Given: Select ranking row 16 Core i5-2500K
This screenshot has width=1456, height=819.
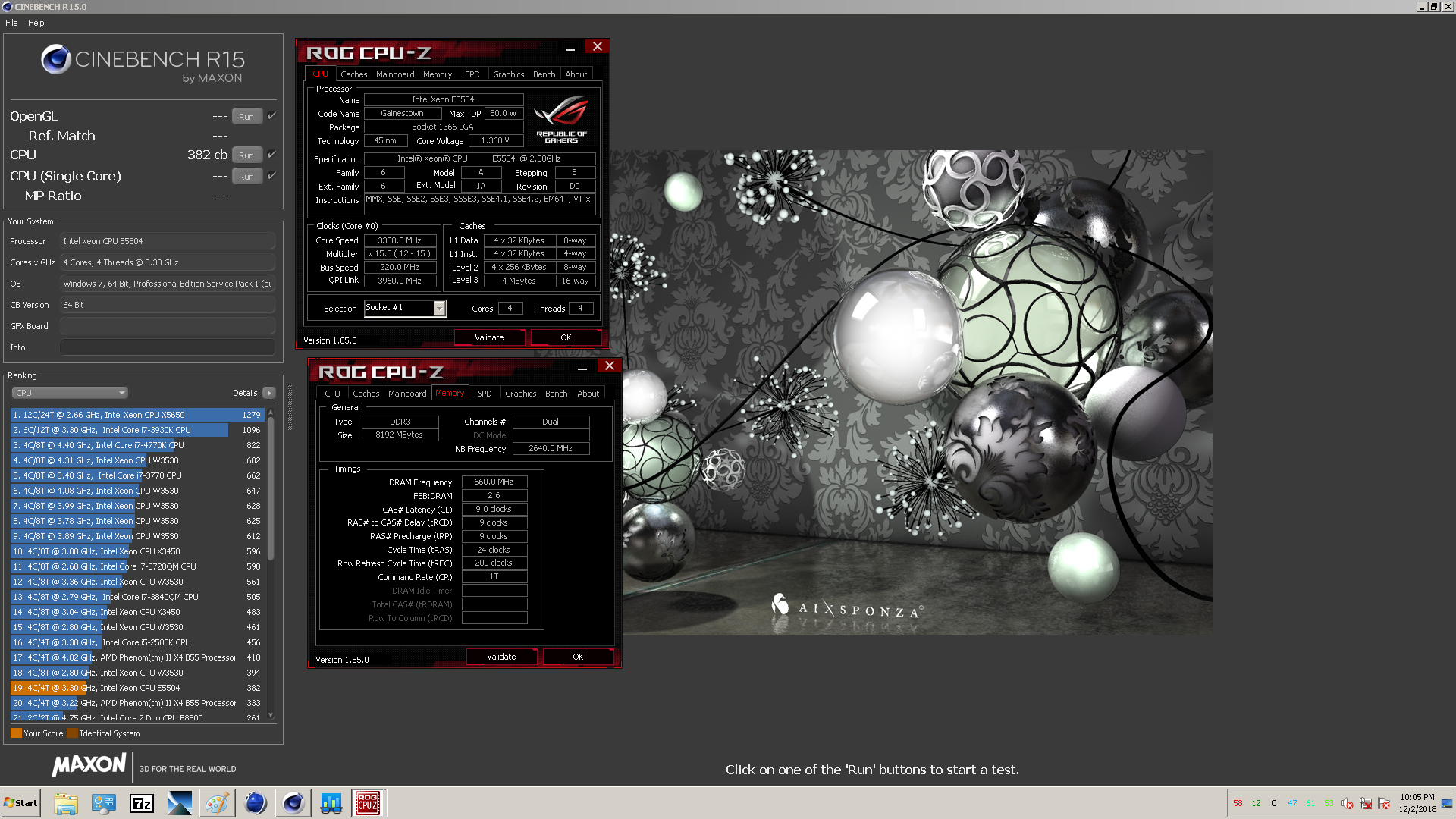Looking at the screenshot, I should tap(137, 642).
